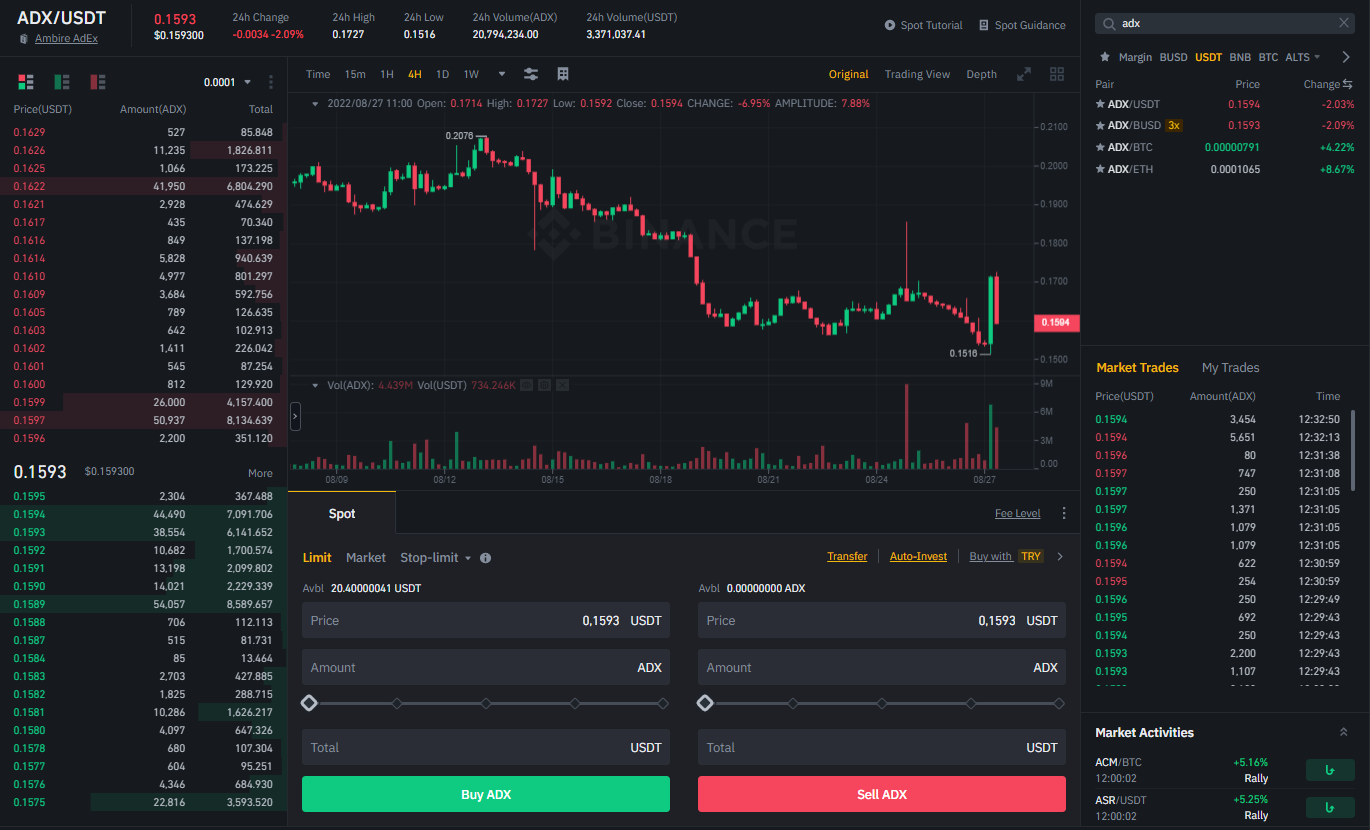Click More under order book price
Viewport: 1370px width, 830px height.
coord(260,473)
